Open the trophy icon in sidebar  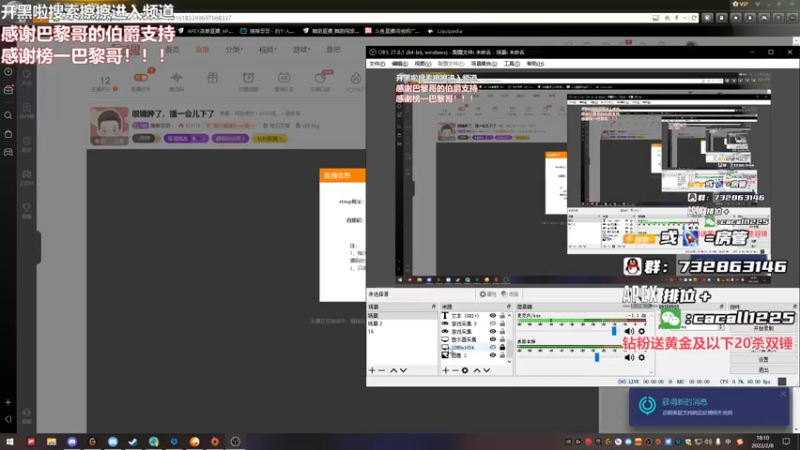tap(27, 208)
